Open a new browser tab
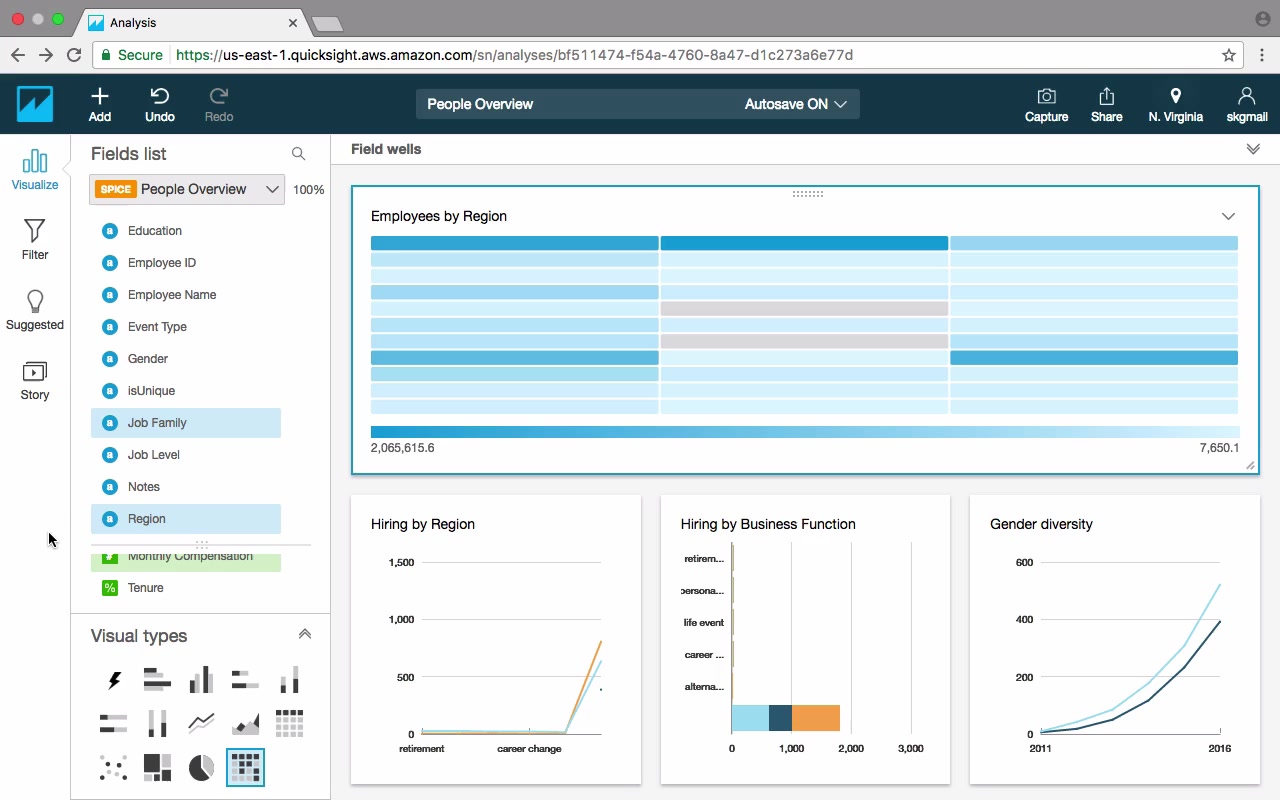The width and height of the screenshot is (1280, 800). 327,23
